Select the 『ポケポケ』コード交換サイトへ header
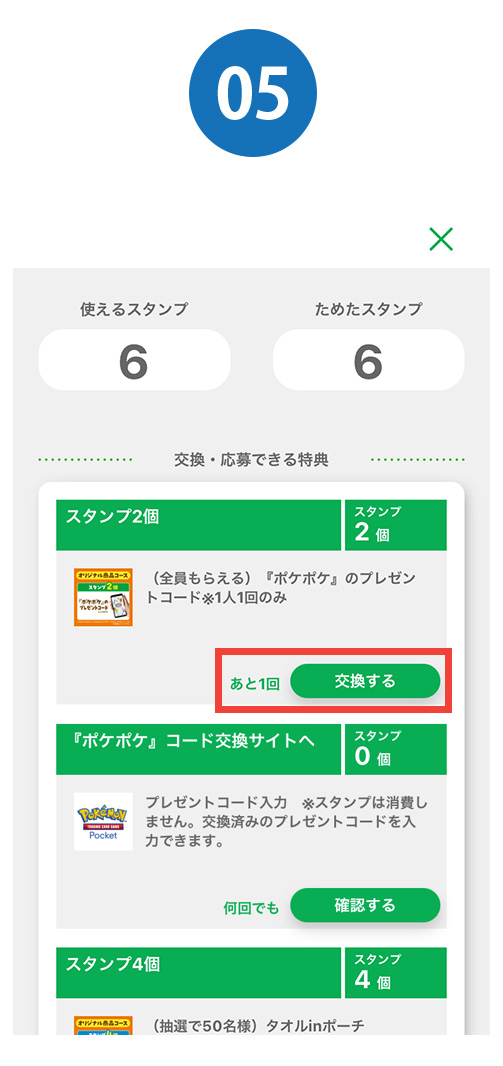Image resolution: width=503 pixels, height=1066 pixels. click(198, 749)
